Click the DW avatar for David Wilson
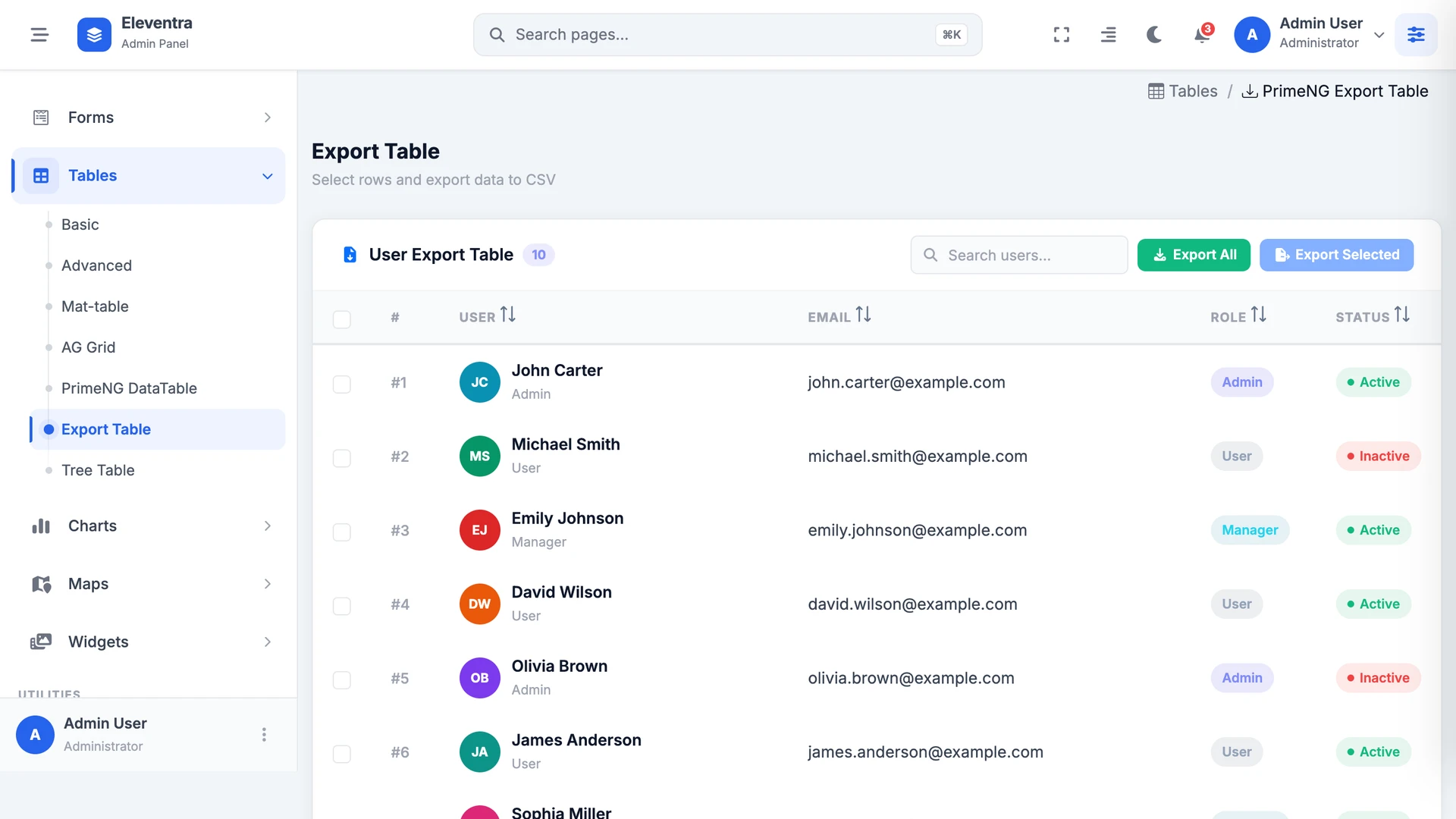The width and height of the screenshot is (1456, 819). [479, 604]
